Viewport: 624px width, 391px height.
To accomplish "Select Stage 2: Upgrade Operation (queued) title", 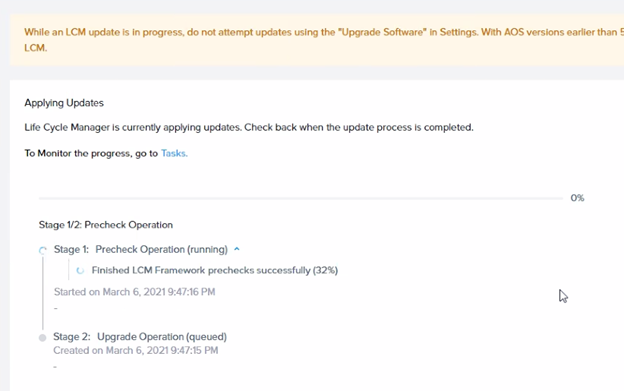I will (140, 337).
